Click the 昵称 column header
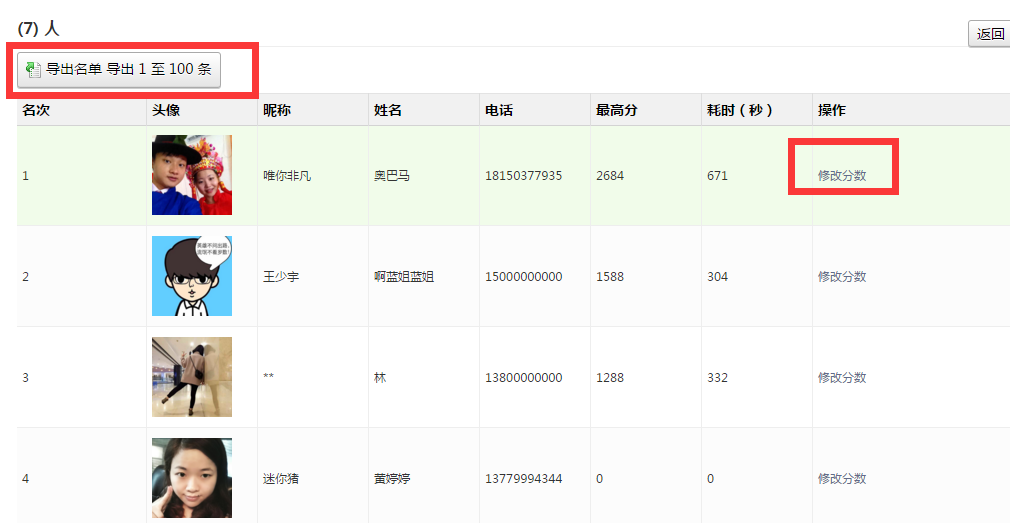1010x523 pixels. point(277,110)
